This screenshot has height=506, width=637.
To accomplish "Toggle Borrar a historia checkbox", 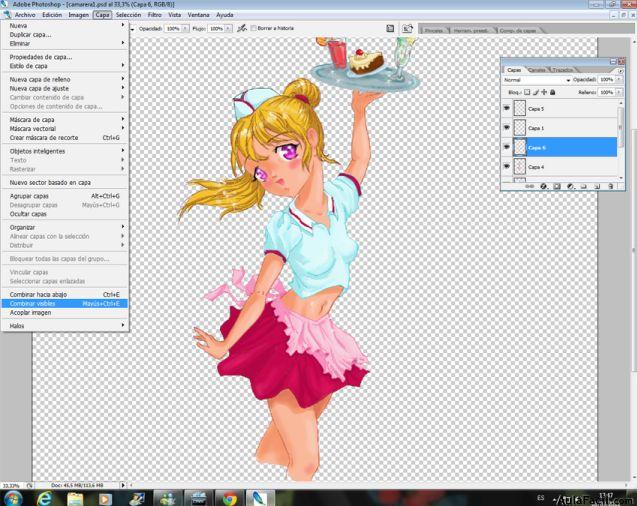I will point(254,28).
